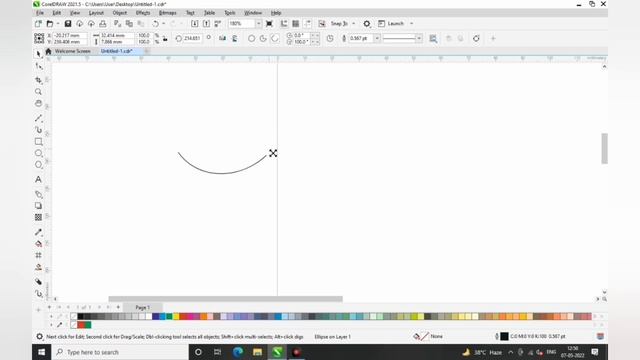Click the Undo arrow icon
This screenshot has width=640, height=360.
[x=155, y=24]
